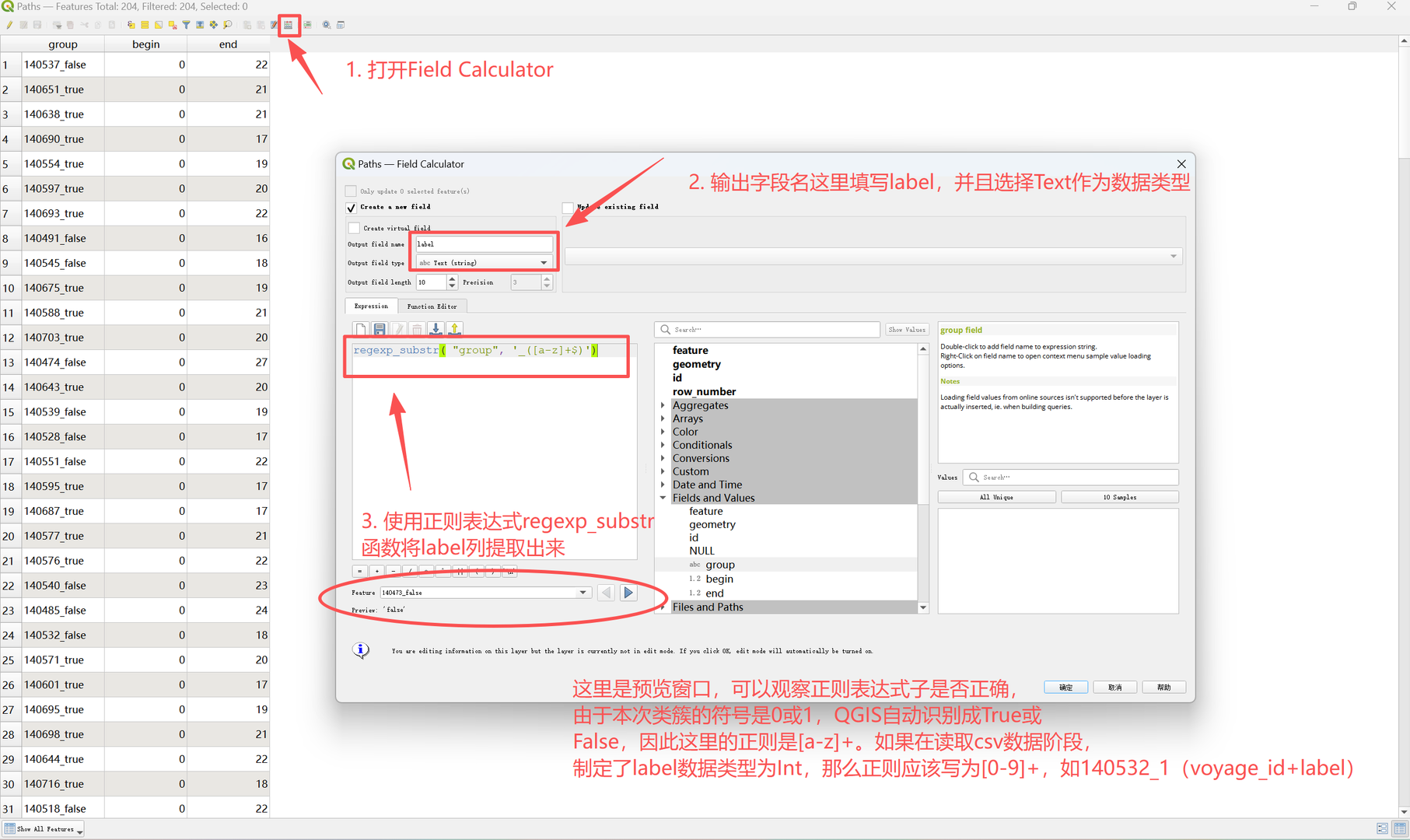The height and width of the screenshot is (840, 1410).
Task: Uncheck the Create a new field checkbox
Action: (352, 208)
